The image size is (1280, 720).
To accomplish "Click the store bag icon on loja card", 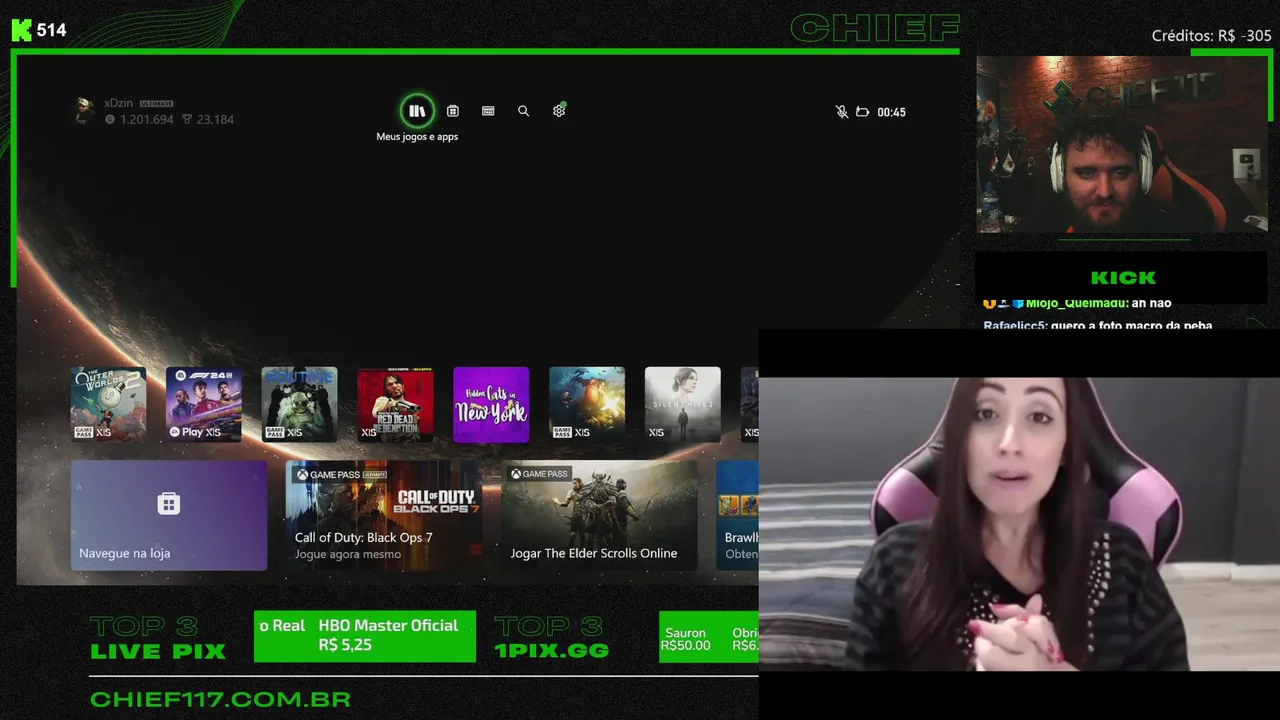I will [x=169, y=503].
